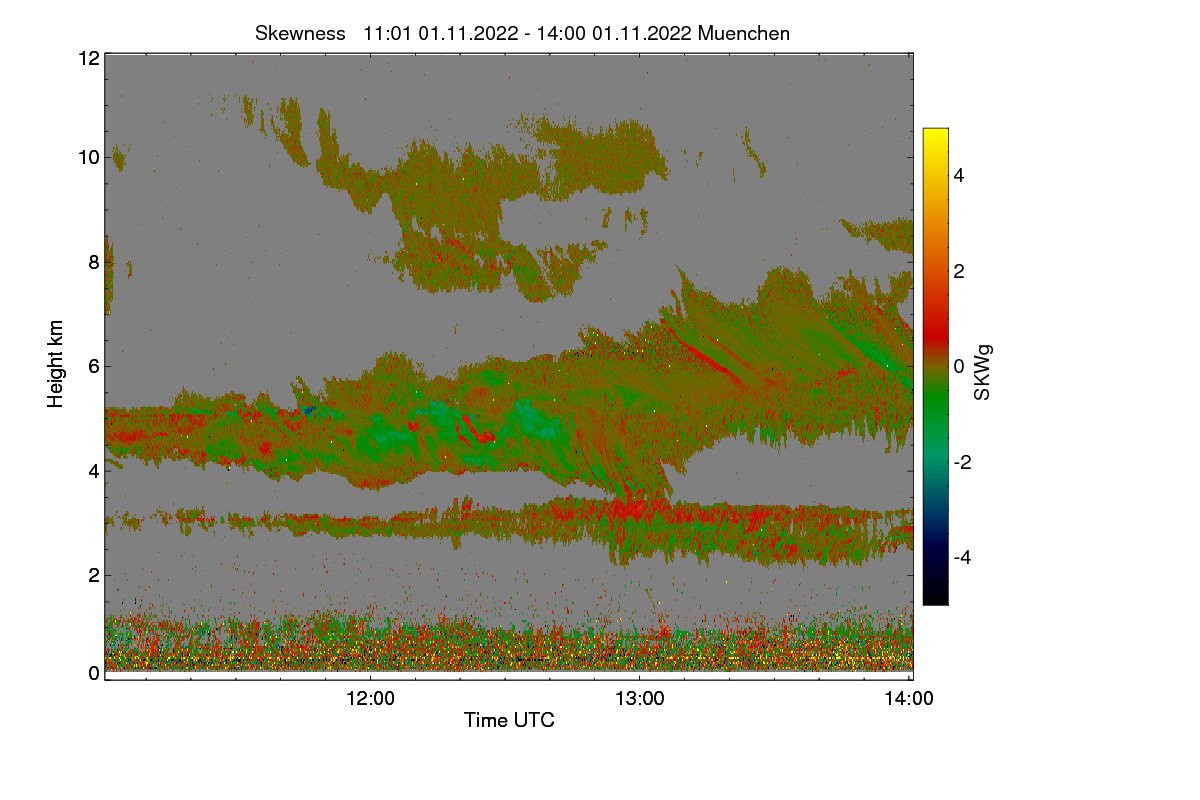Click the black bottom of the colorbar
1200x800 pixels.
pyautogui.click(x=935, y=595)
